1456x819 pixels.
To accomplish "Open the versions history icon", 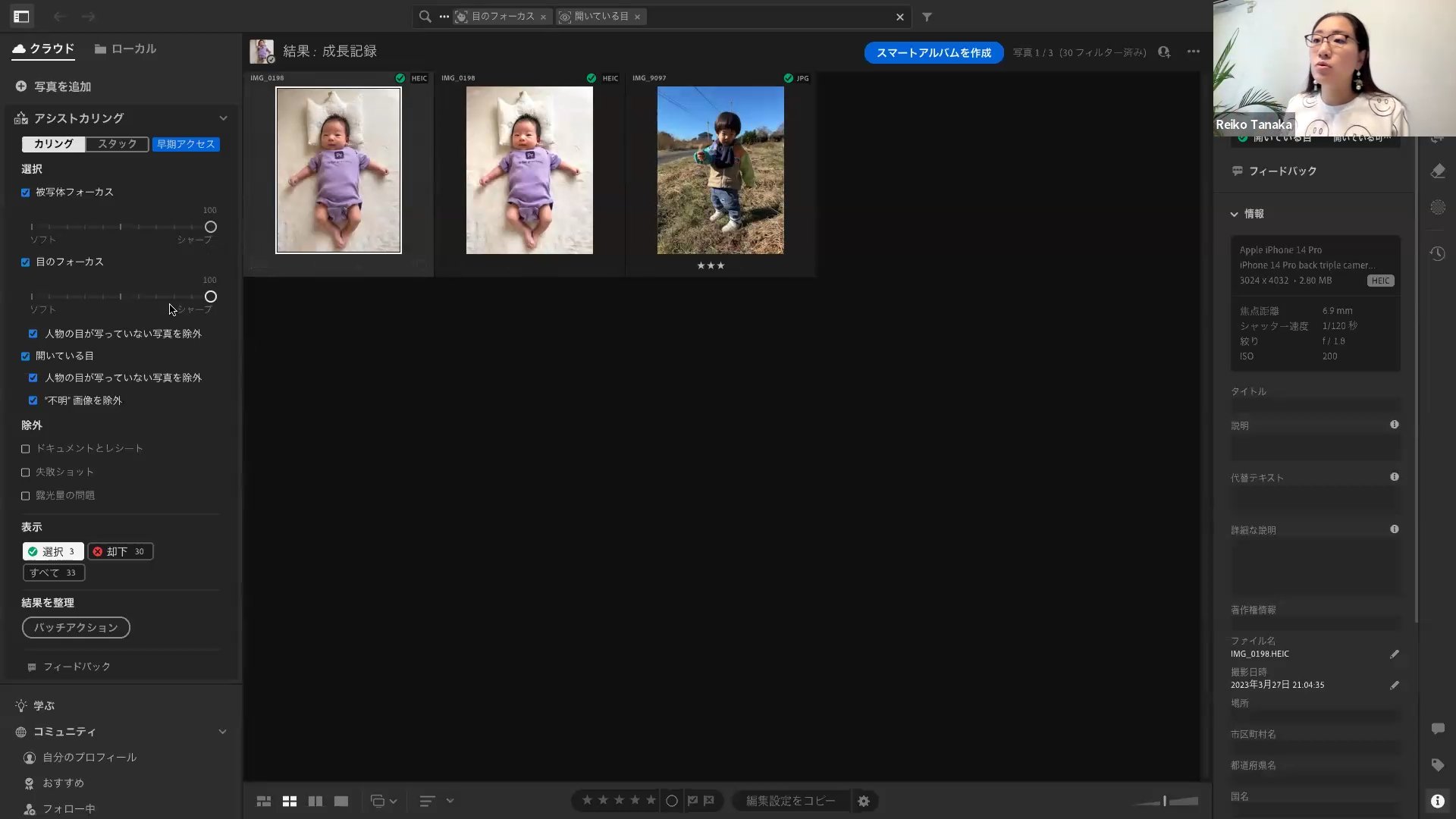I will coord(1437,254).
